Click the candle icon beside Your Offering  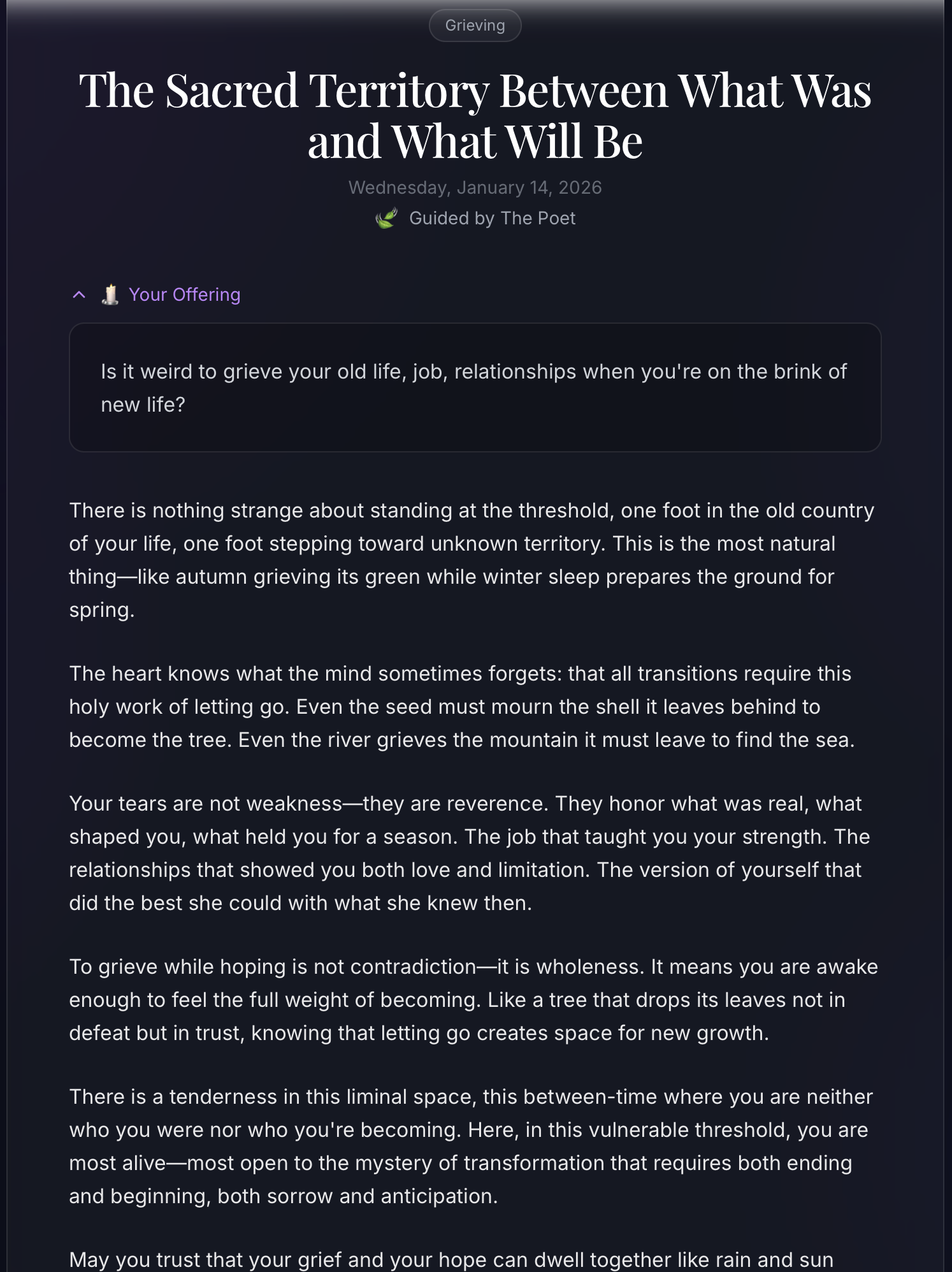pyautogui.click(x=110, y=294)
